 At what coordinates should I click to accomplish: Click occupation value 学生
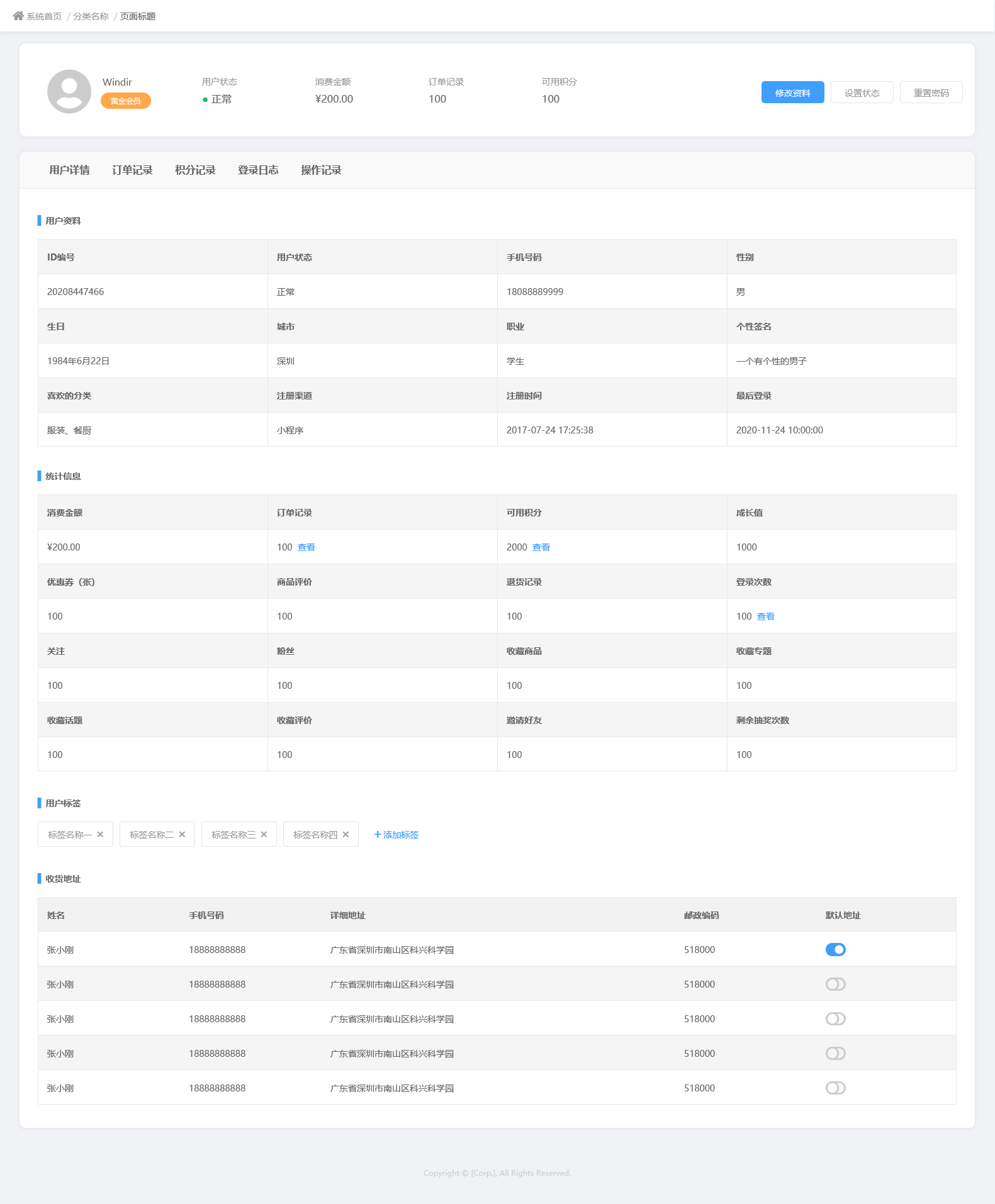(x=515, y=361)
